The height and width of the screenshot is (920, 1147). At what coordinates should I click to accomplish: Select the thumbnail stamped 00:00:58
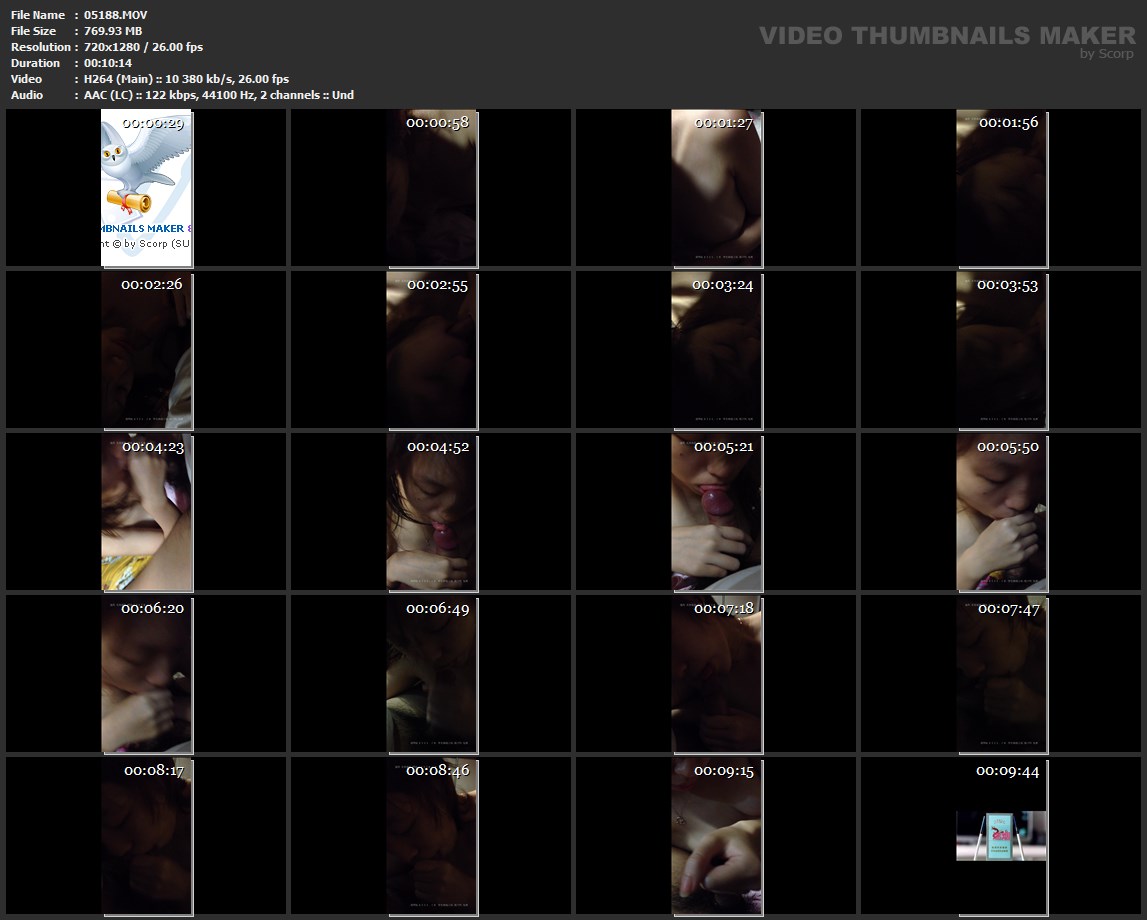point(432,188)
